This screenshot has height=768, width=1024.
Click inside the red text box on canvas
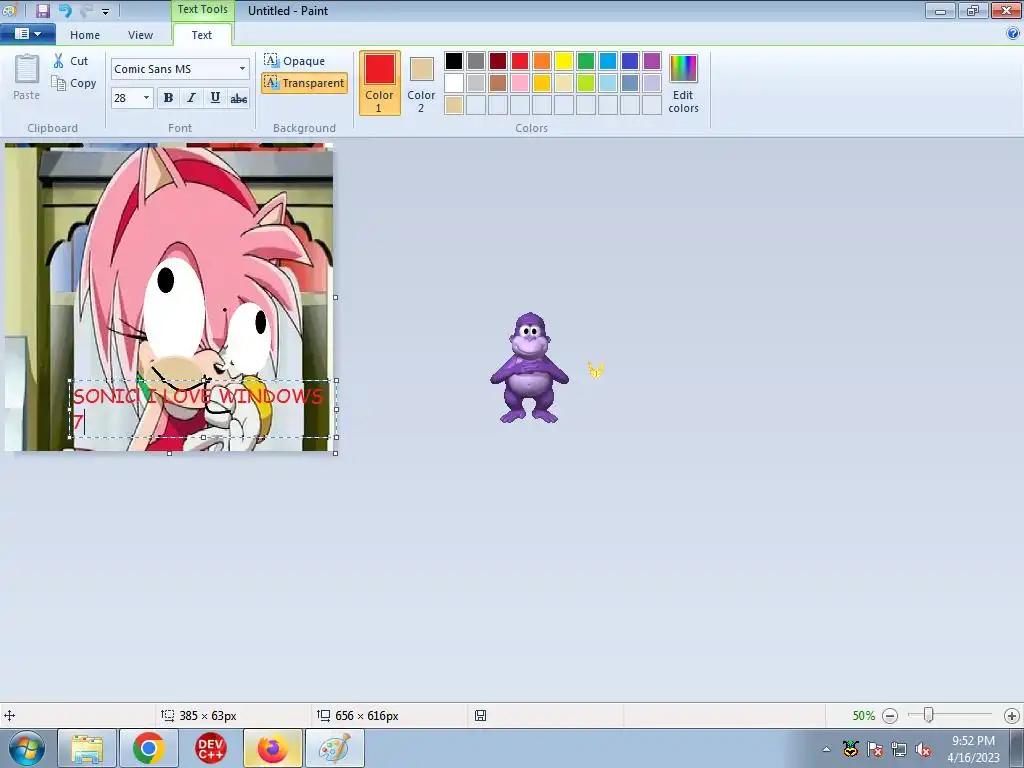[x=203, y=409]
